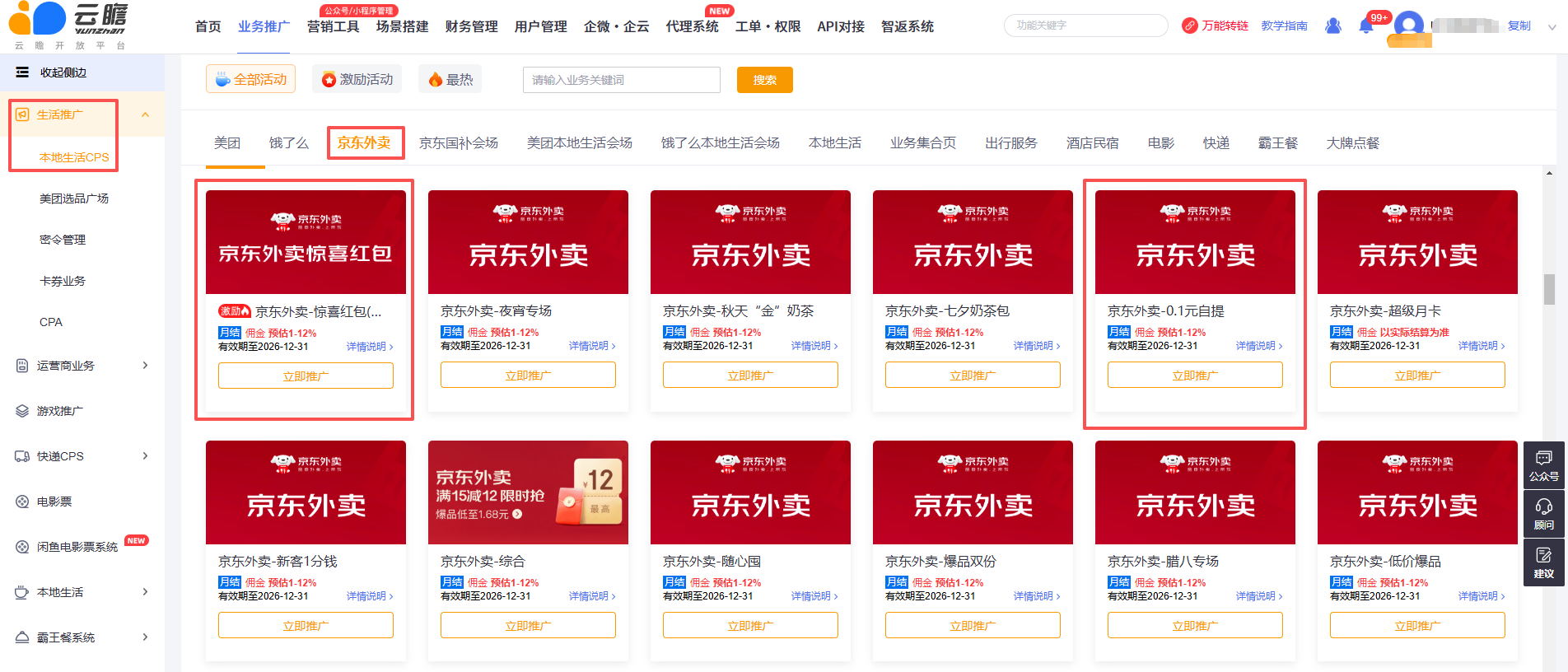This screenshot has width=1568, height=672.
Task: Open 详情说明 for 京东外卖-综合
Action: click(592, 596)
